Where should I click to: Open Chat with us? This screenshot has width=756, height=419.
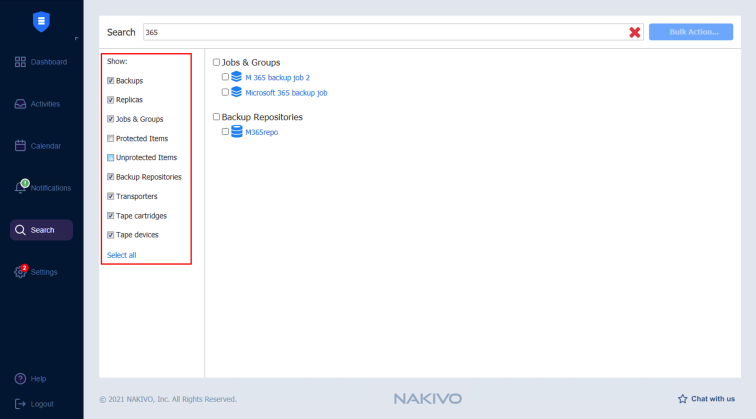(x=706, y=398)
